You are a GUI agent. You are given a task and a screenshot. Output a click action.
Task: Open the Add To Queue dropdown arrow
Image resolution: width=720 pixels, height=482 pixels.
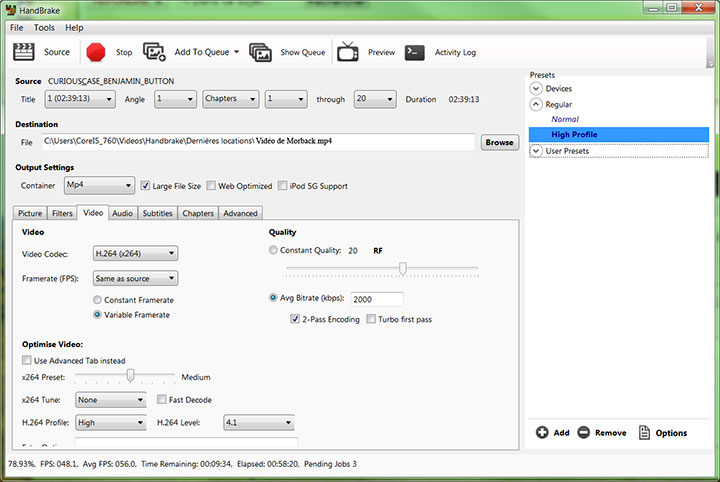click(x=236, y=52)
